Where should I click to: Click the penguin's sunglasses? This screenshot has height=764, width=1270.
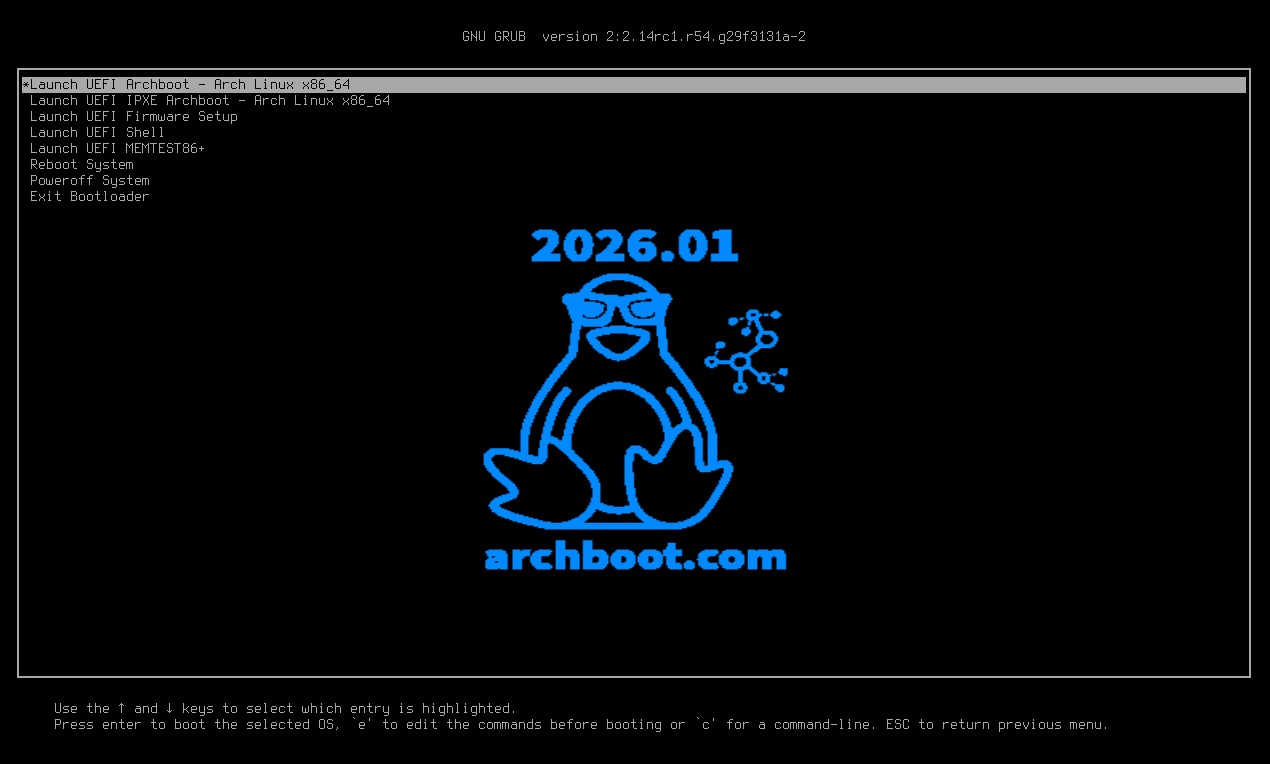click(614, 309)
